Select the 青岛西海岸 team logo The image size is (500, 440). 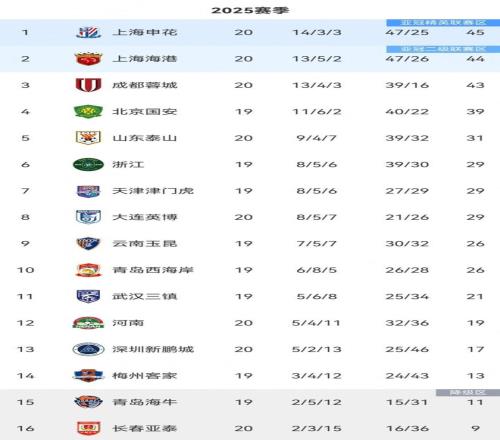88,270
